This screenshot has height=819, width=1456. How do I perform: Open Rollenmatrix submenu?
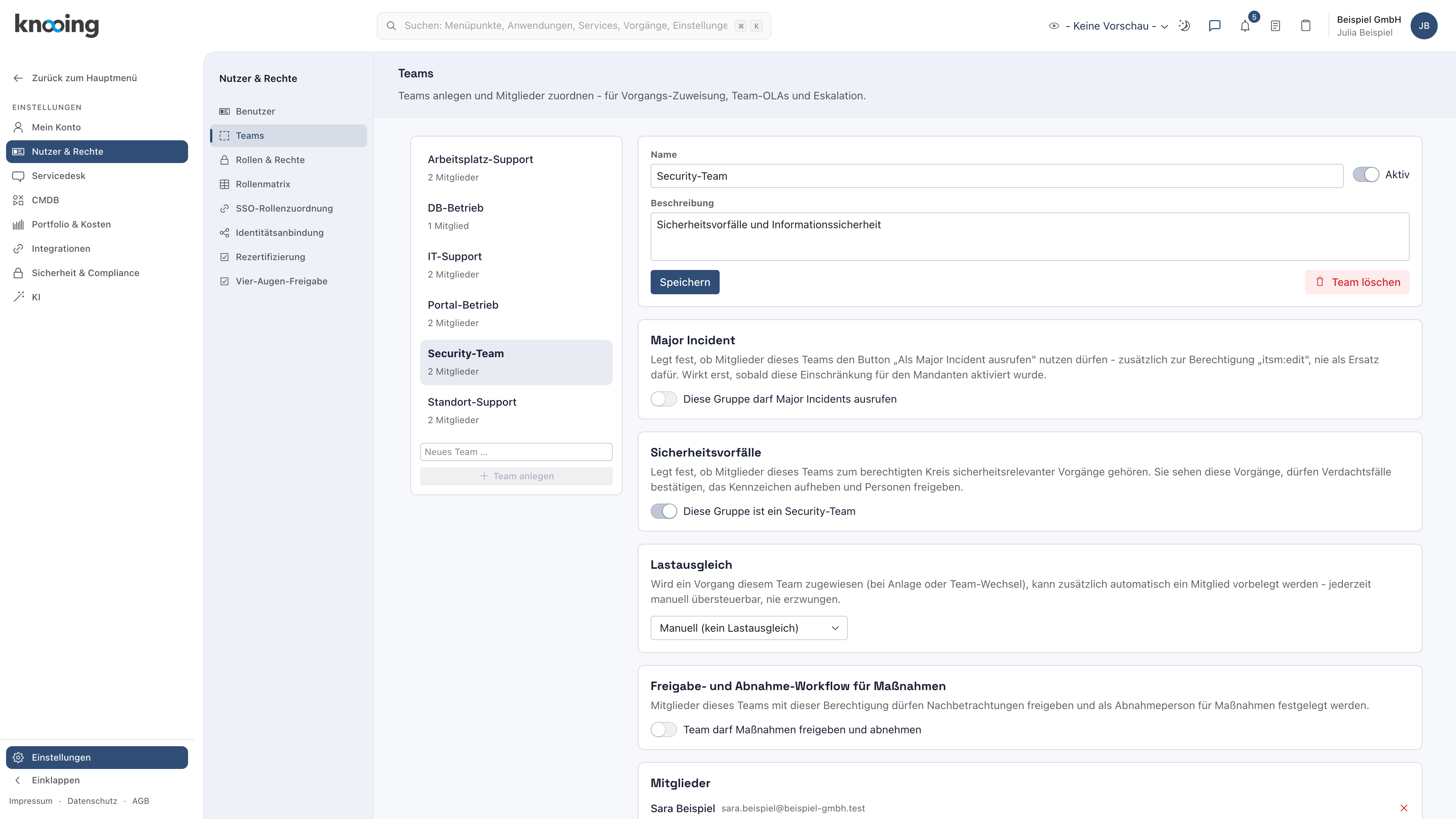[288, 184]
